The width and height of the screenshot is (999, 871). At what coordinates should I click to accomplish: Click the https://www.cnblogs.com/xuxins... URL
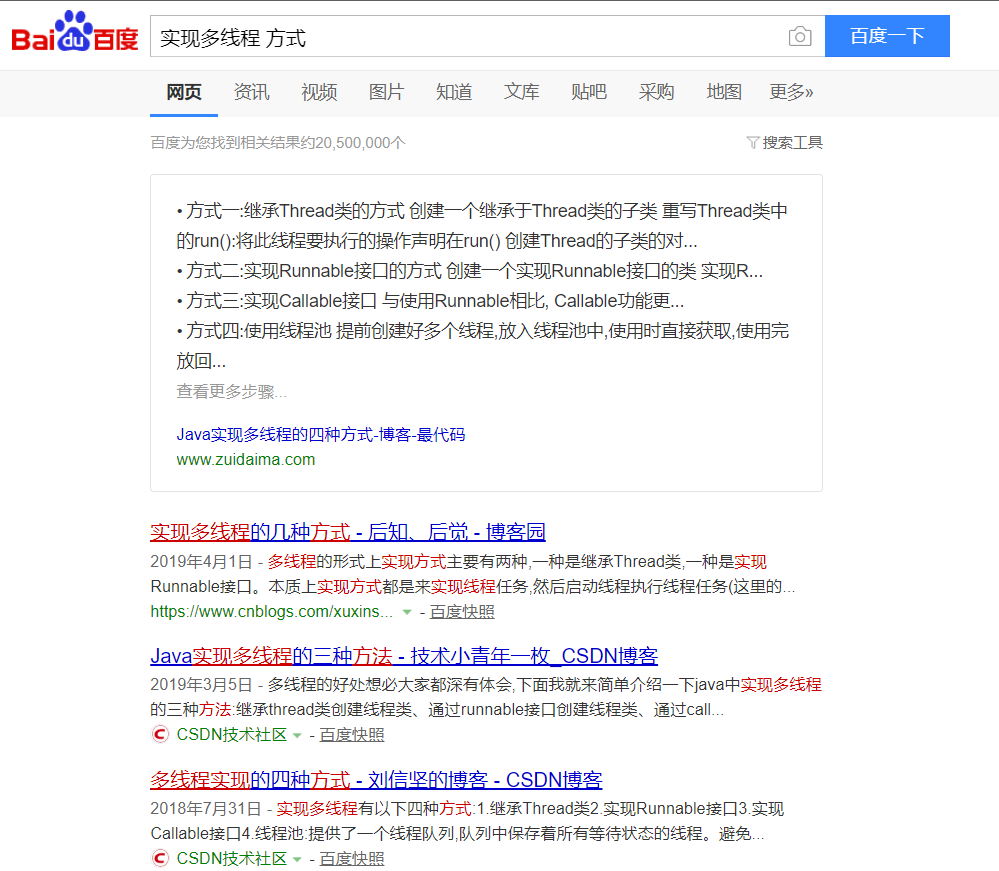pos(271,612)
